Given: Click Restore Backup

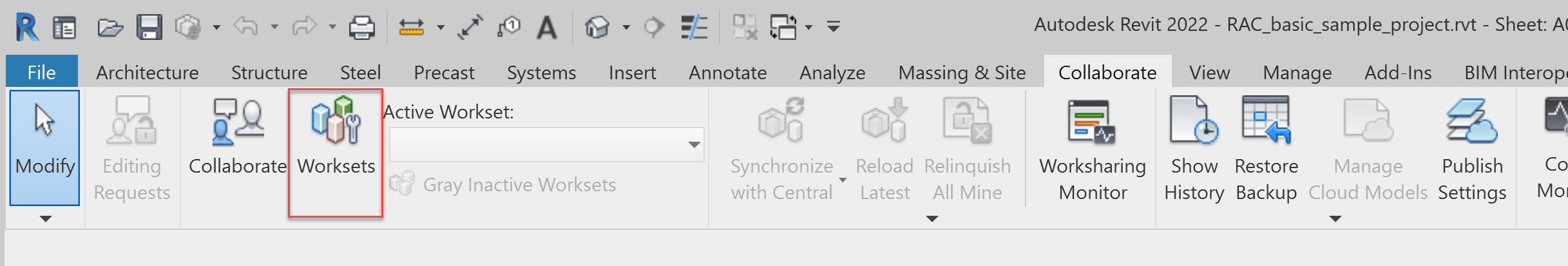Looking at the screenshot, I should 1266,148.
